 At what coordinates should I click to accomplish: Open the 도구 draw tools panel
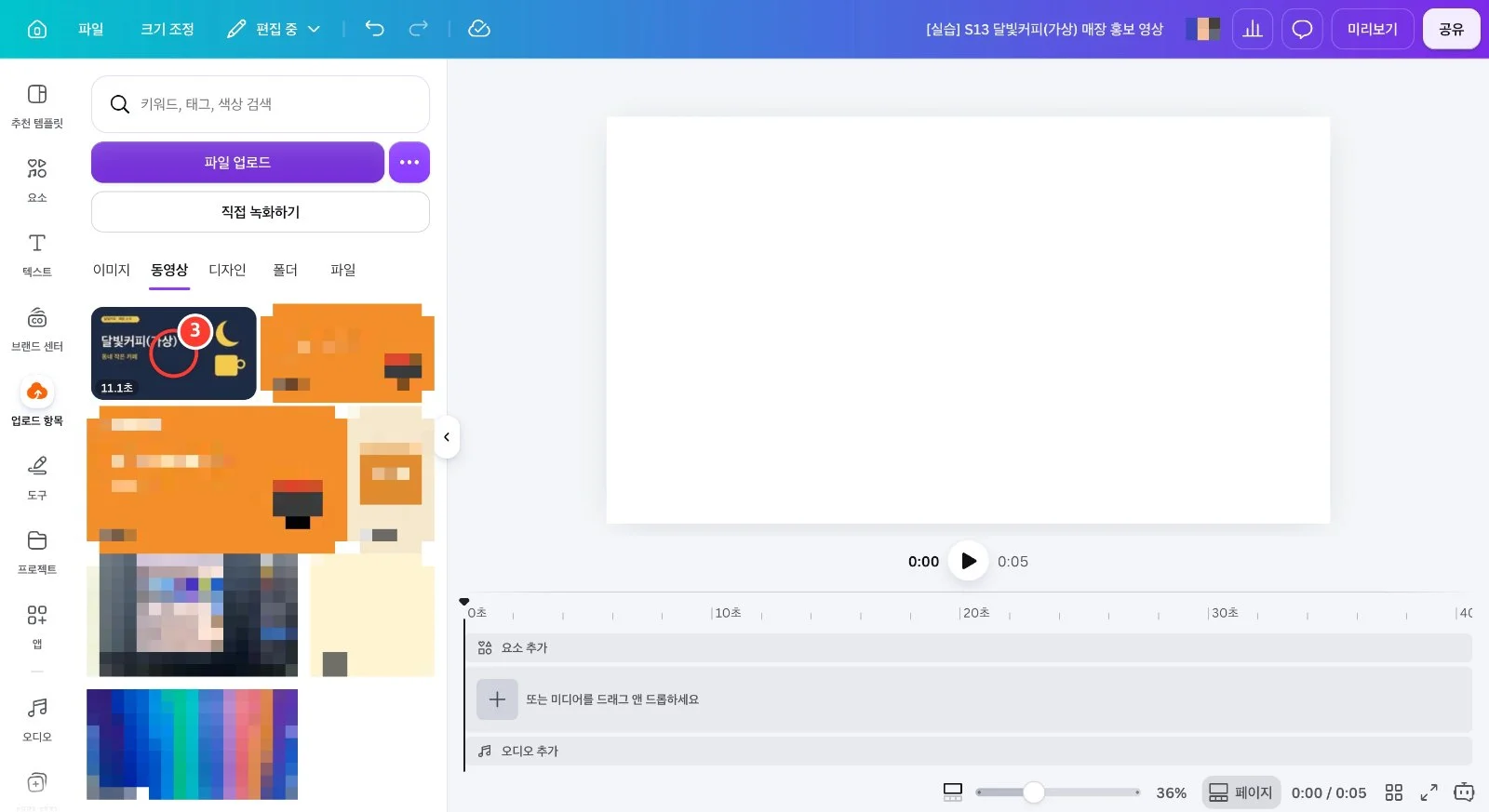(x=37, y=478)
